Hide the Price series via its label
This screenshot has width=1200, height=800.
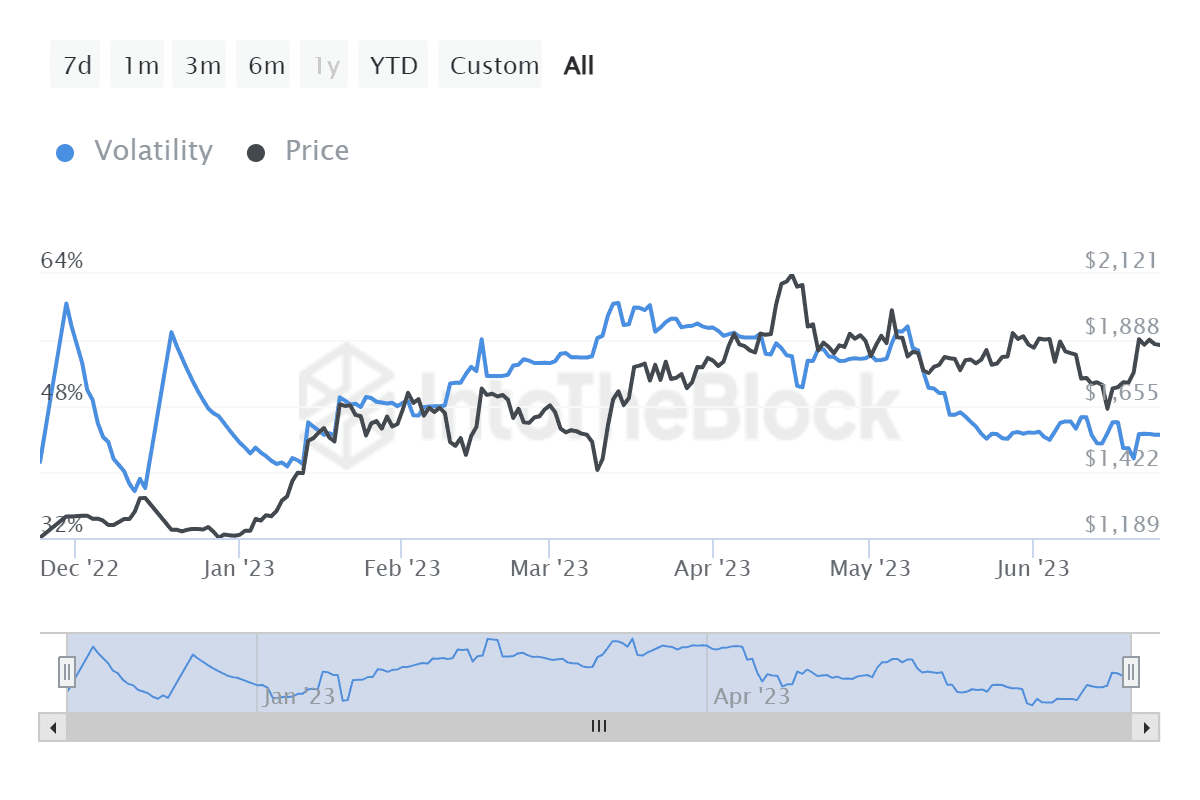(317, 151)
